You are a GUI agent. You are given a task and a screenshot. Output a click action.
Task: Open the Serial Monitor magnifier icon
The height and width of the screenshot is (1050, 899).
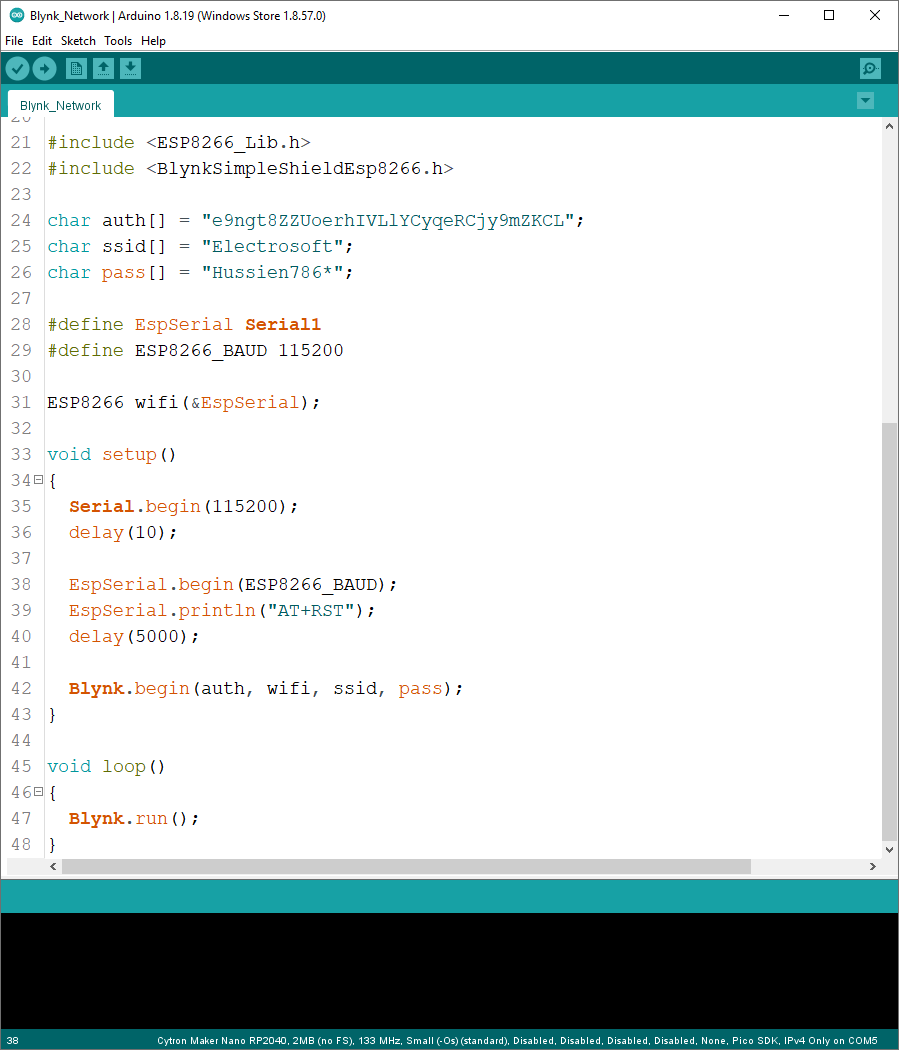[x=870, y=68]
